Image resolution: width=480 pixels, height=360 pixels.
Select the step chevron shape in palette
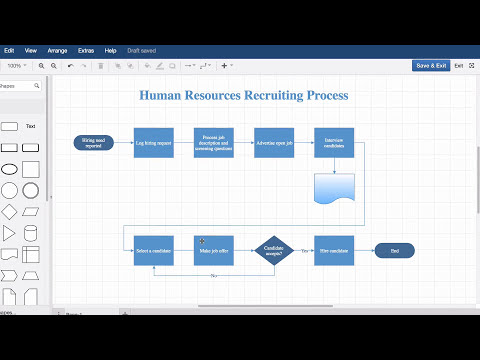[9, 276]
